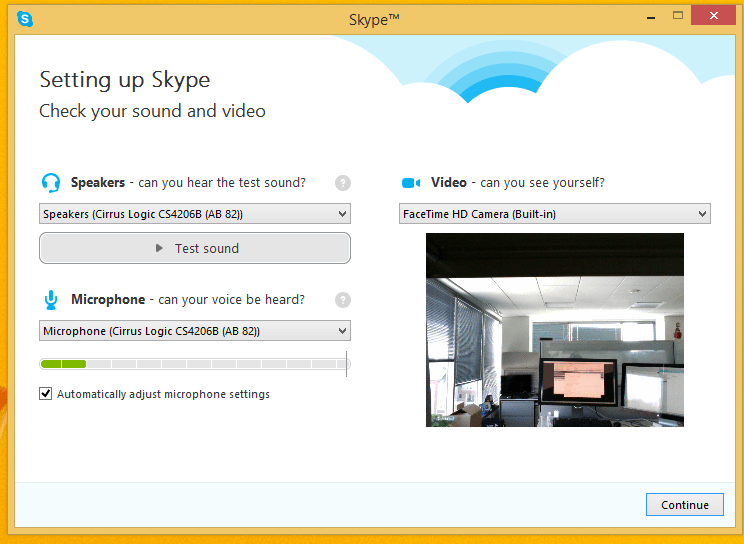Open the Microphone device dropdown

[195, 331]
